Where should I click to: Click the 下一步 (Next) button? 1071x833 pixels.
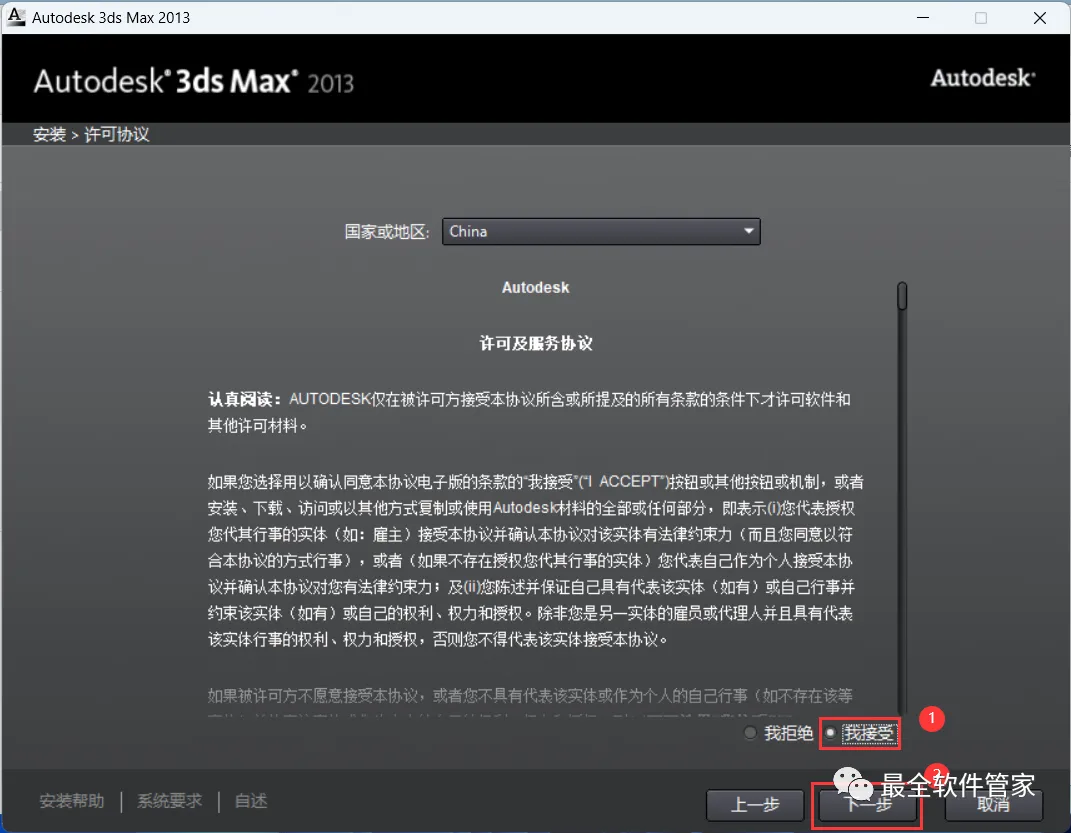point(867,804)
